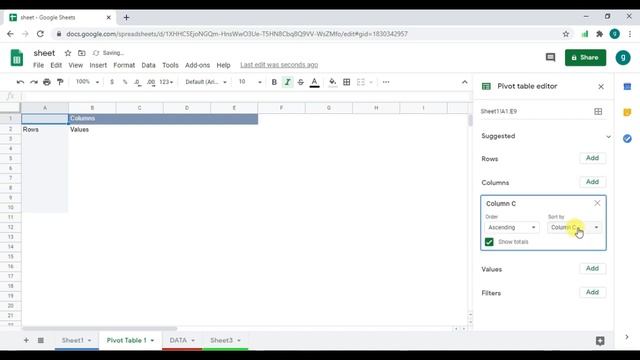The image size is (640, 360).
Task: Switch to the DATA sheet tab
Action: coord(178,340)
